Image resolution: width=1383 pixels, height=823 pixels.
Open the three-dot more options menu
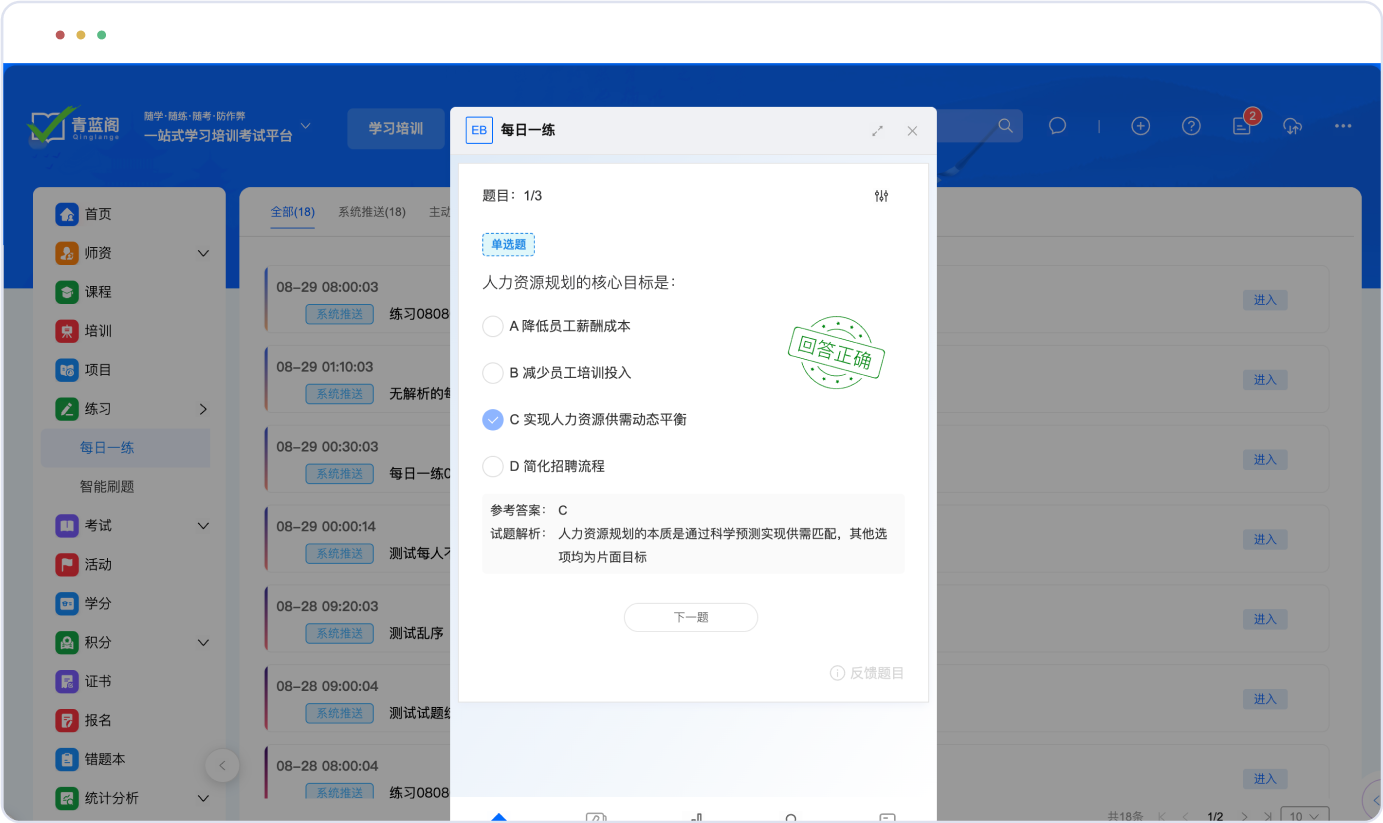(1343, 126)
